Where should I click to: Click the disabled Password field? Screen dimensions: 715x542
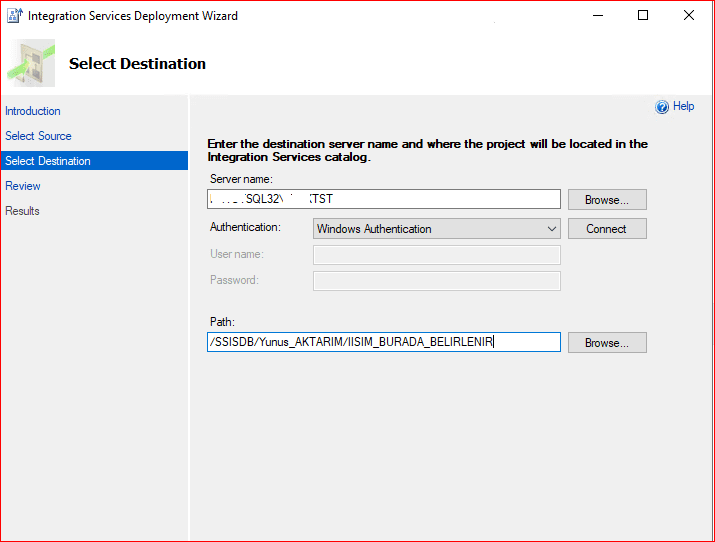coord(436,281)
